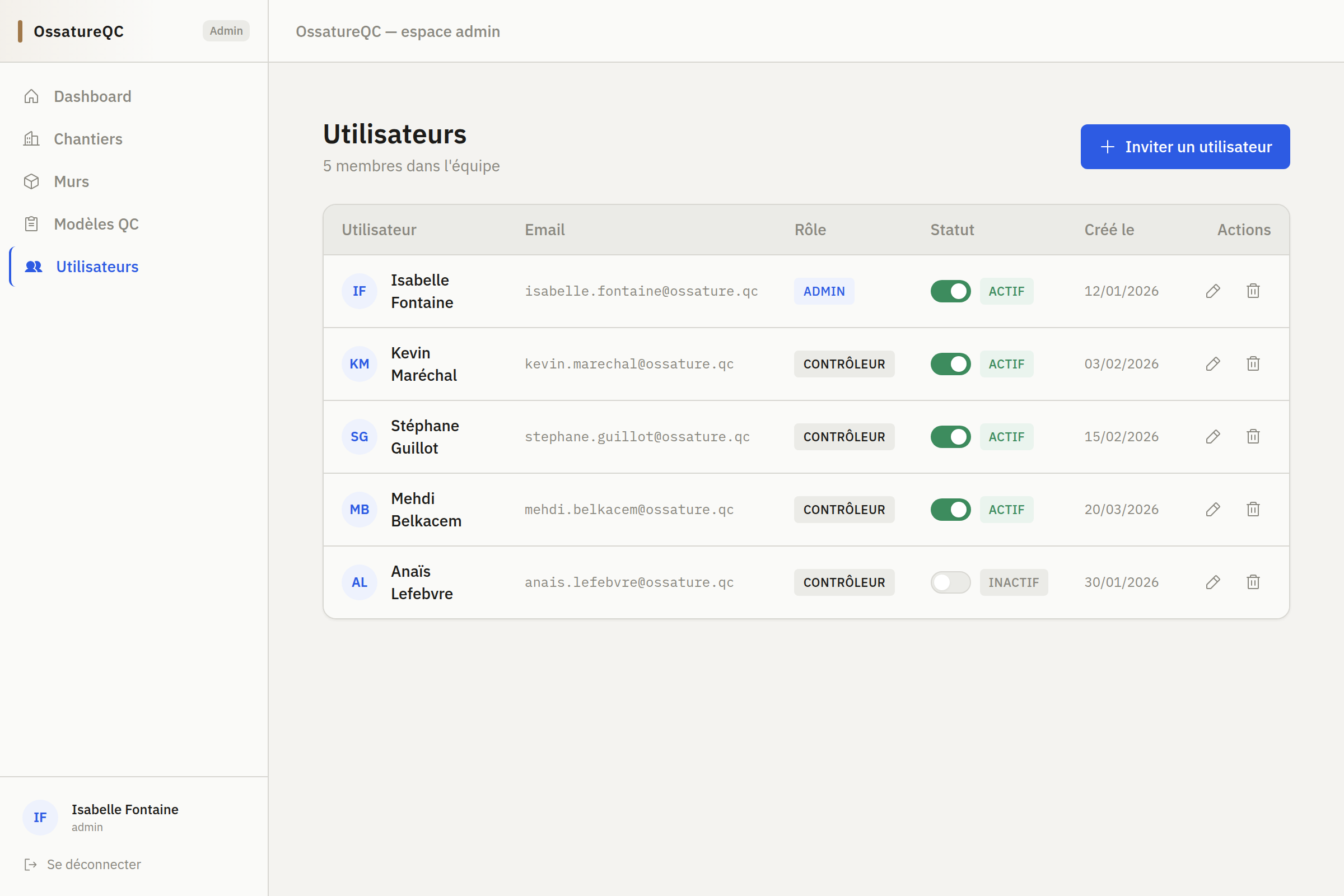Click email stephane.guillot@ossature.qc

637,437
